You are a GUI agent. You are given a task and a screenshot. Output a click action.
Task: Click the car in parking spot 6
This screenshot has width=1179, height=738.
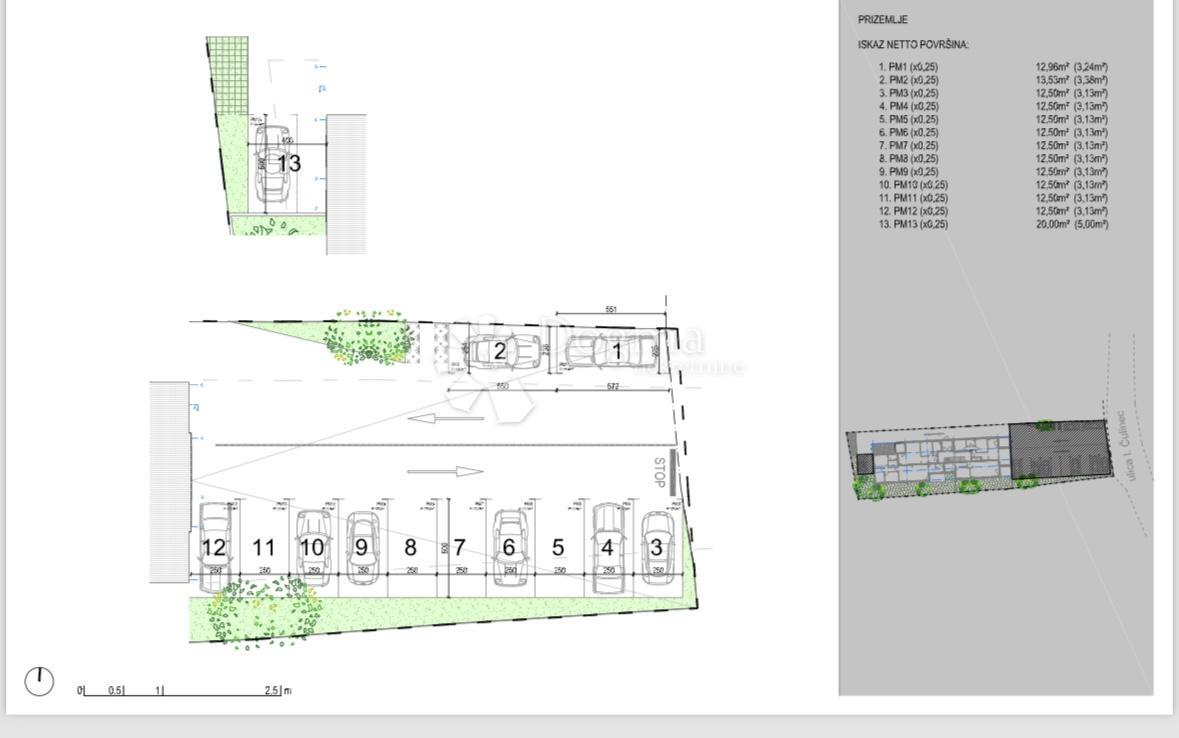point(510,546)
